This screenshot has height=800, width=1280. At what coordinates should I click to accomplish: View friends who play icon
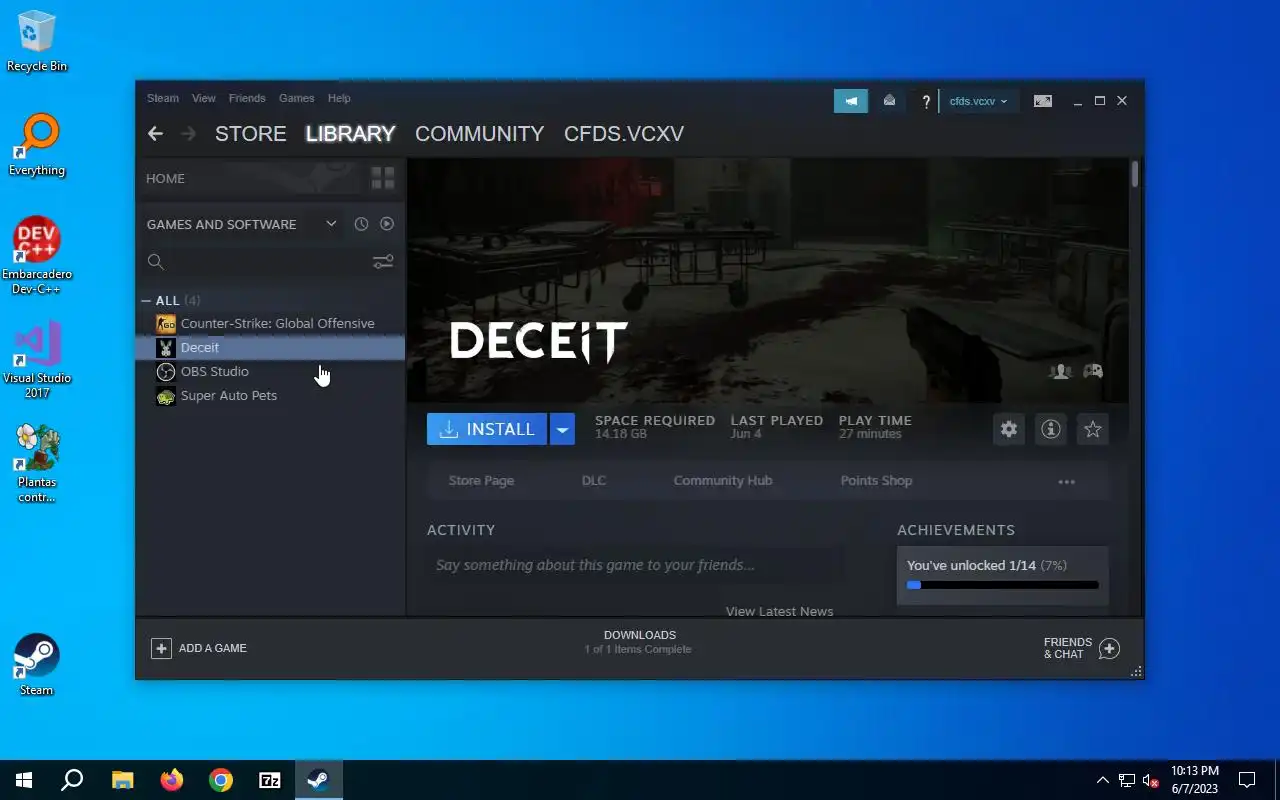point(1060,371)
